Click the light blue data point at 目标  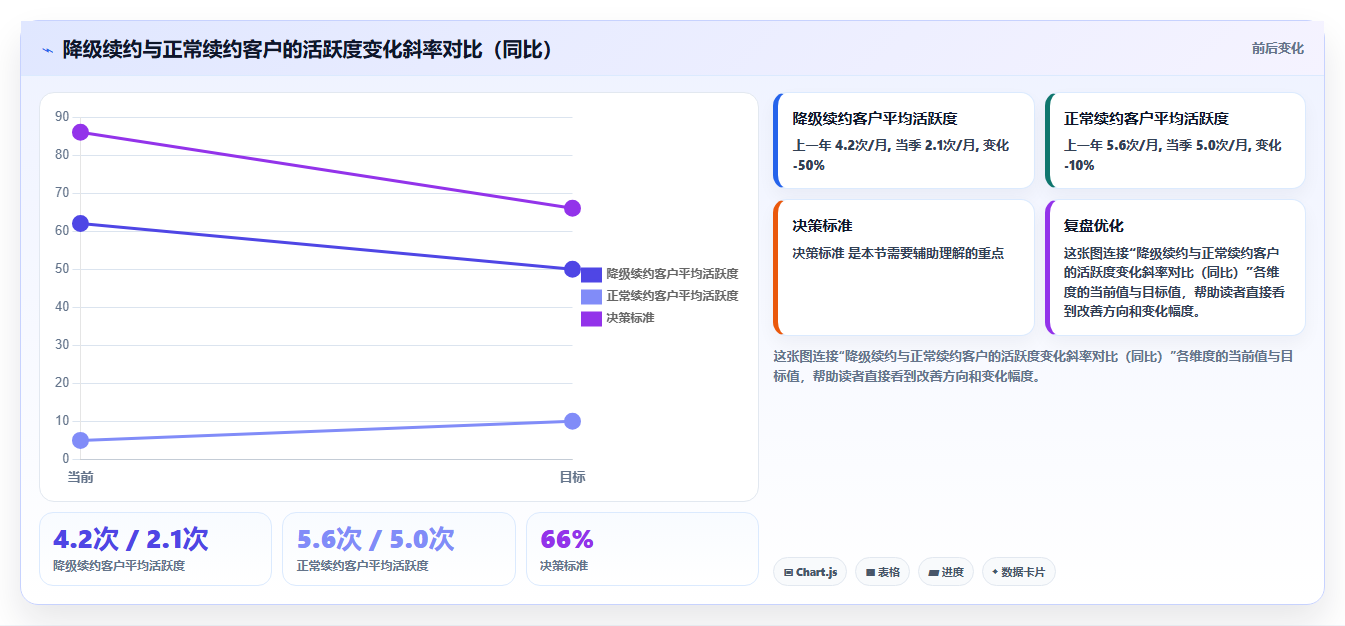tap(572, 421)
